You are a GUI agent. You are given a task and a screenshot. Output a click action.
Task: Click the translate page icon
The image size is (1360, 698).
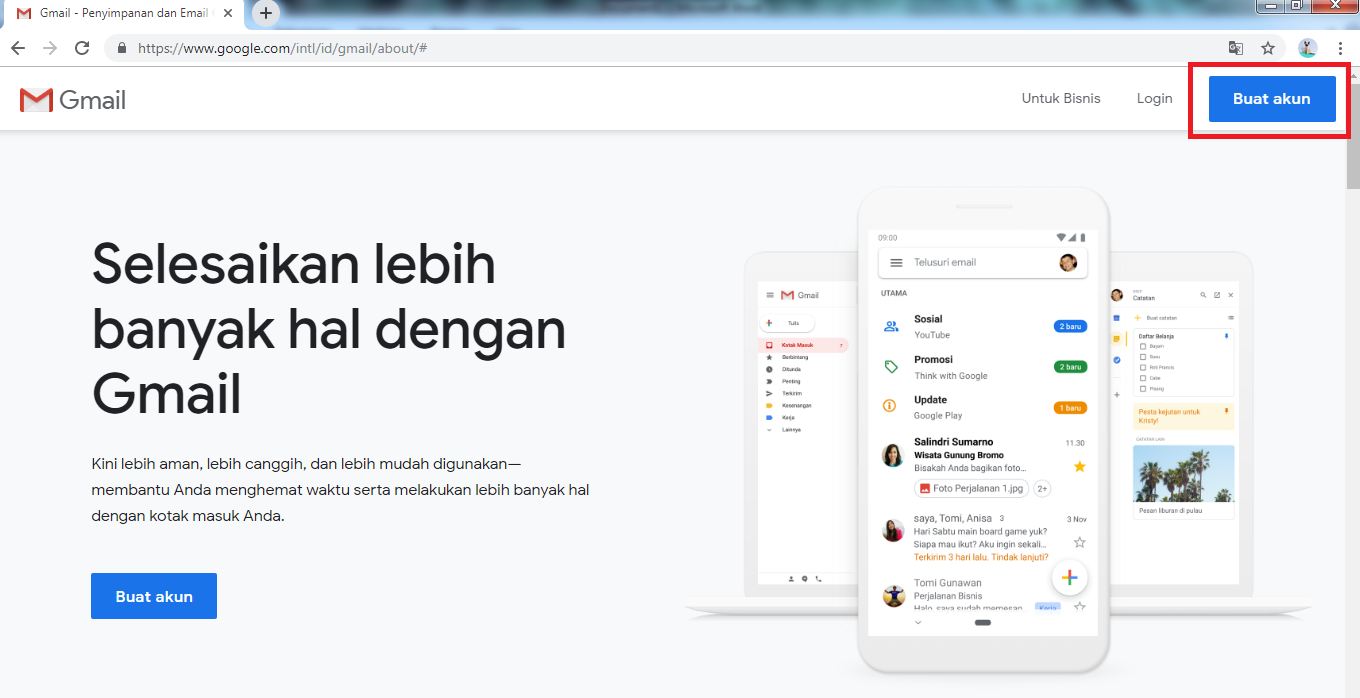click(x=1237, y=48)
